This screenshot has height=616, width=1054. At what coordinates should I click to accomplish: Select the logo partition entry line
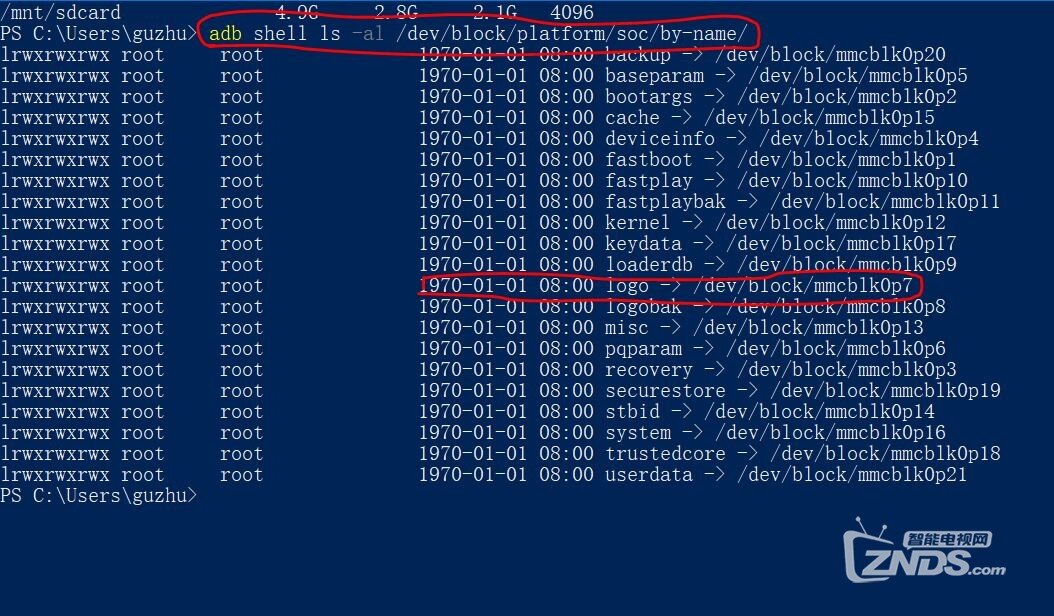point(665,286)
